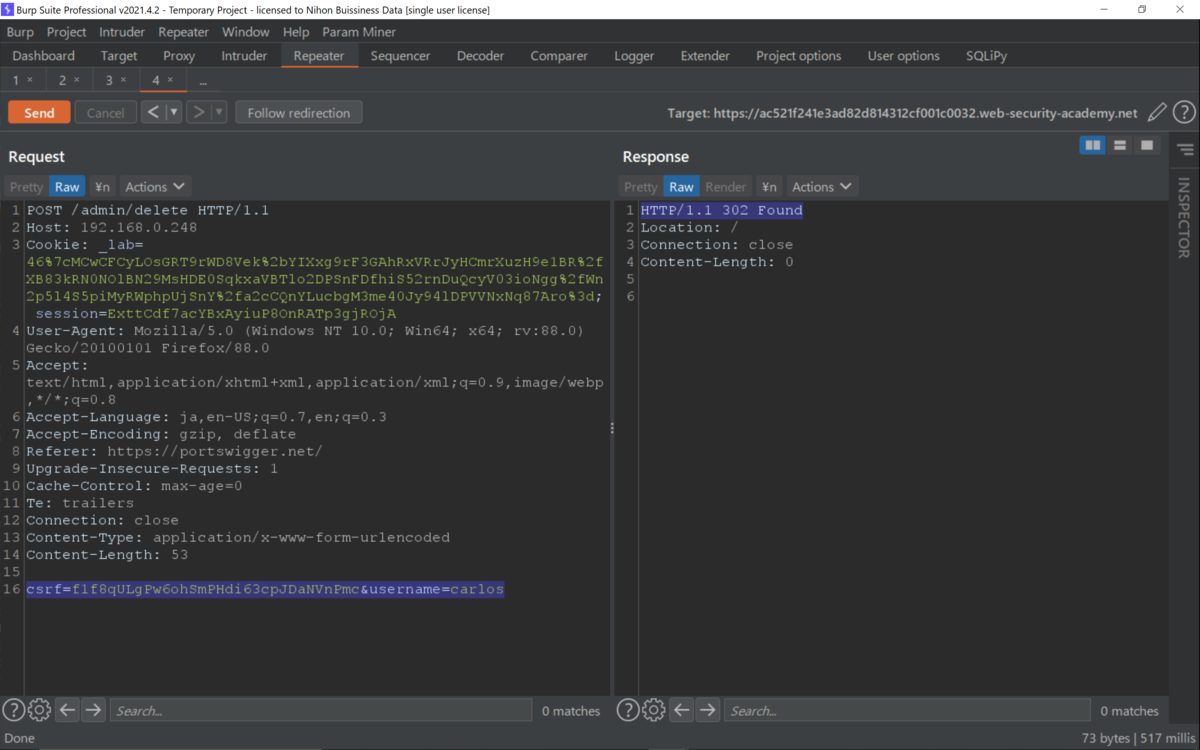Click Follow redirection button
The width and height of the screenshot is (1200, 750).
pos(299,112)
